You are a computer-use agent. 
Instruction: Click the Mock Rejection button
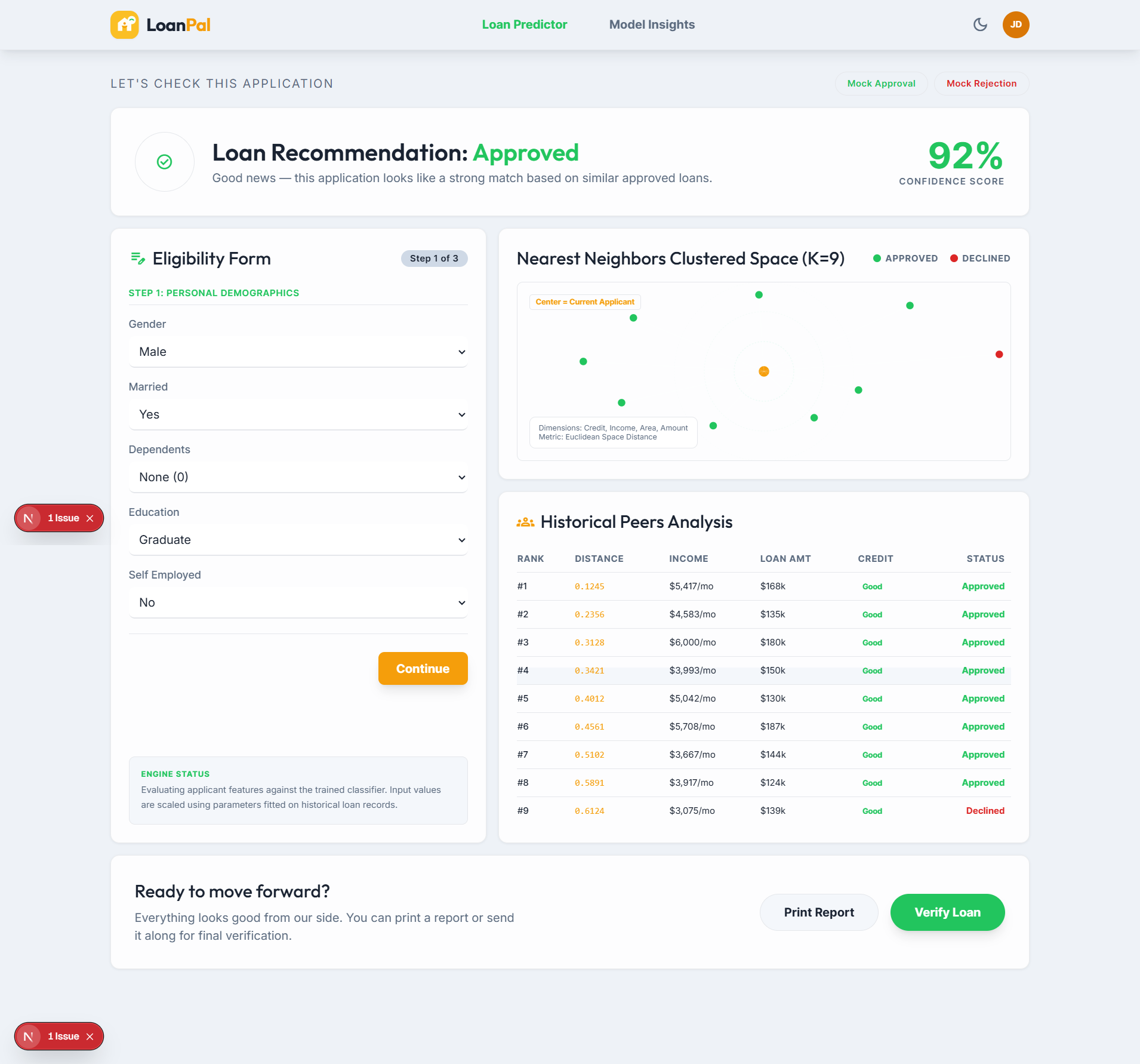982,84
